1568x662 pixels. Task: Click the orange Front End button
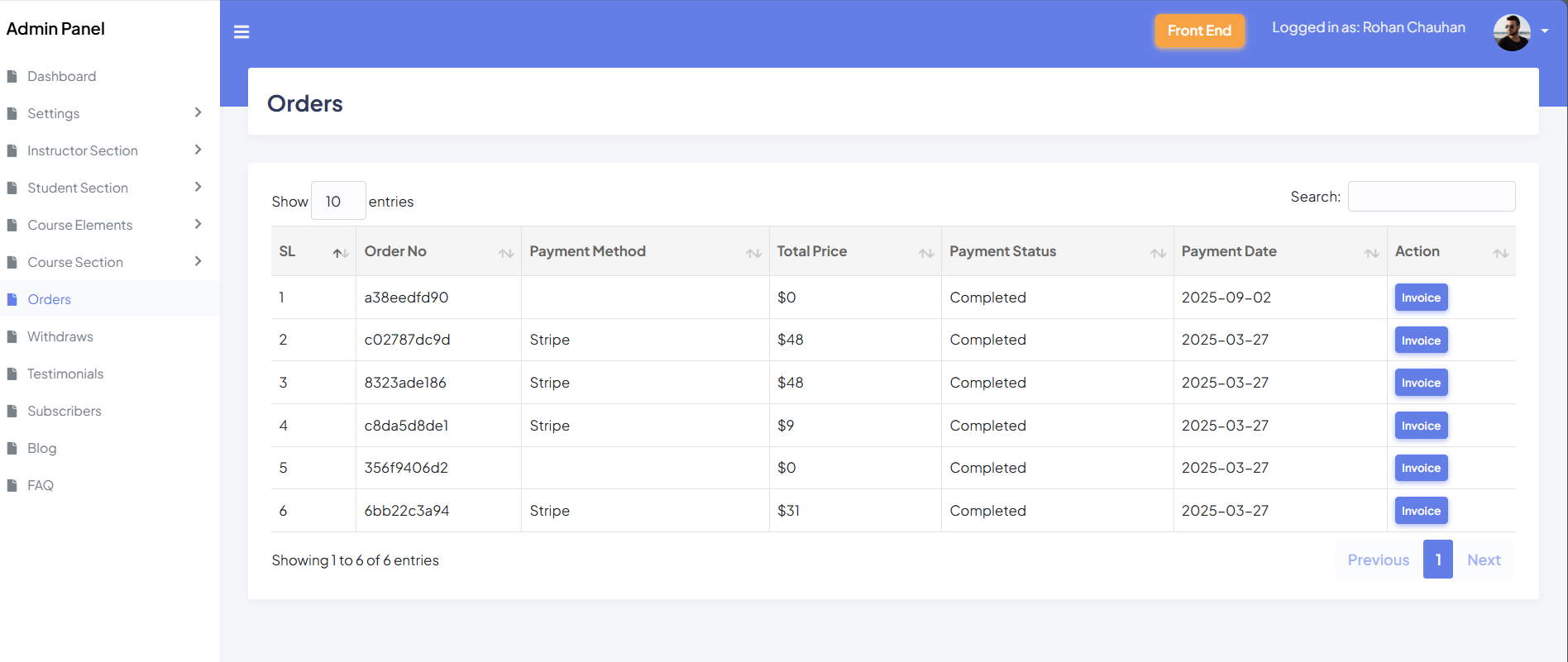[1199, 31]
